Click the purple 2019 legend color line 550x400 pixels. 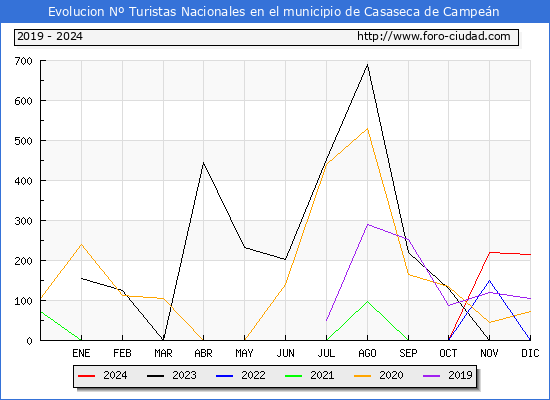[432, 376]
